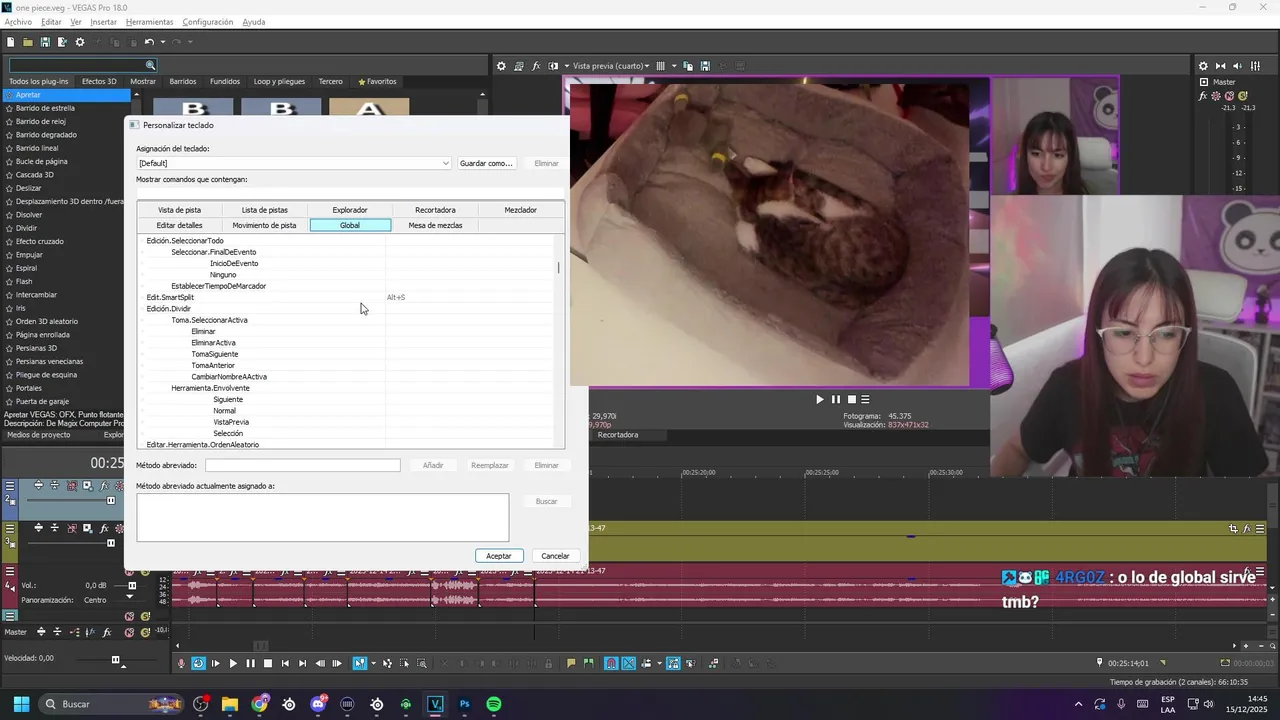
Task: Play the preview with preview Play button
Action: [820, 399]
